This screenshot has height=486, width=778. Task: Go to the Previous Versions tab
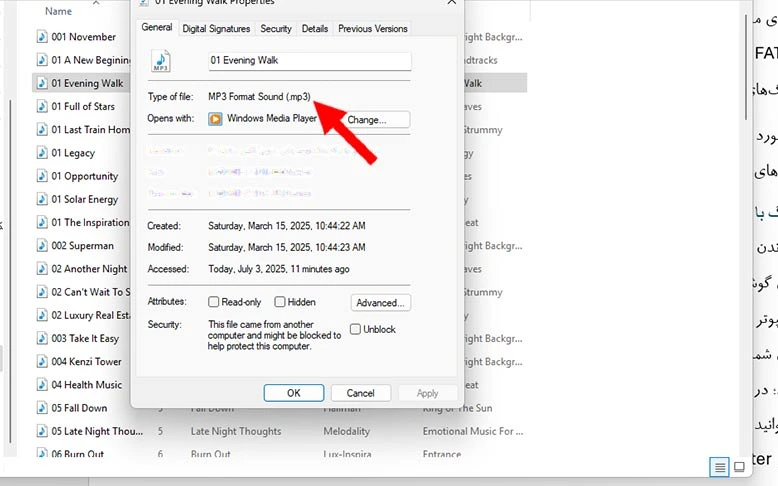pyautogui.click(x=373, y=29)
